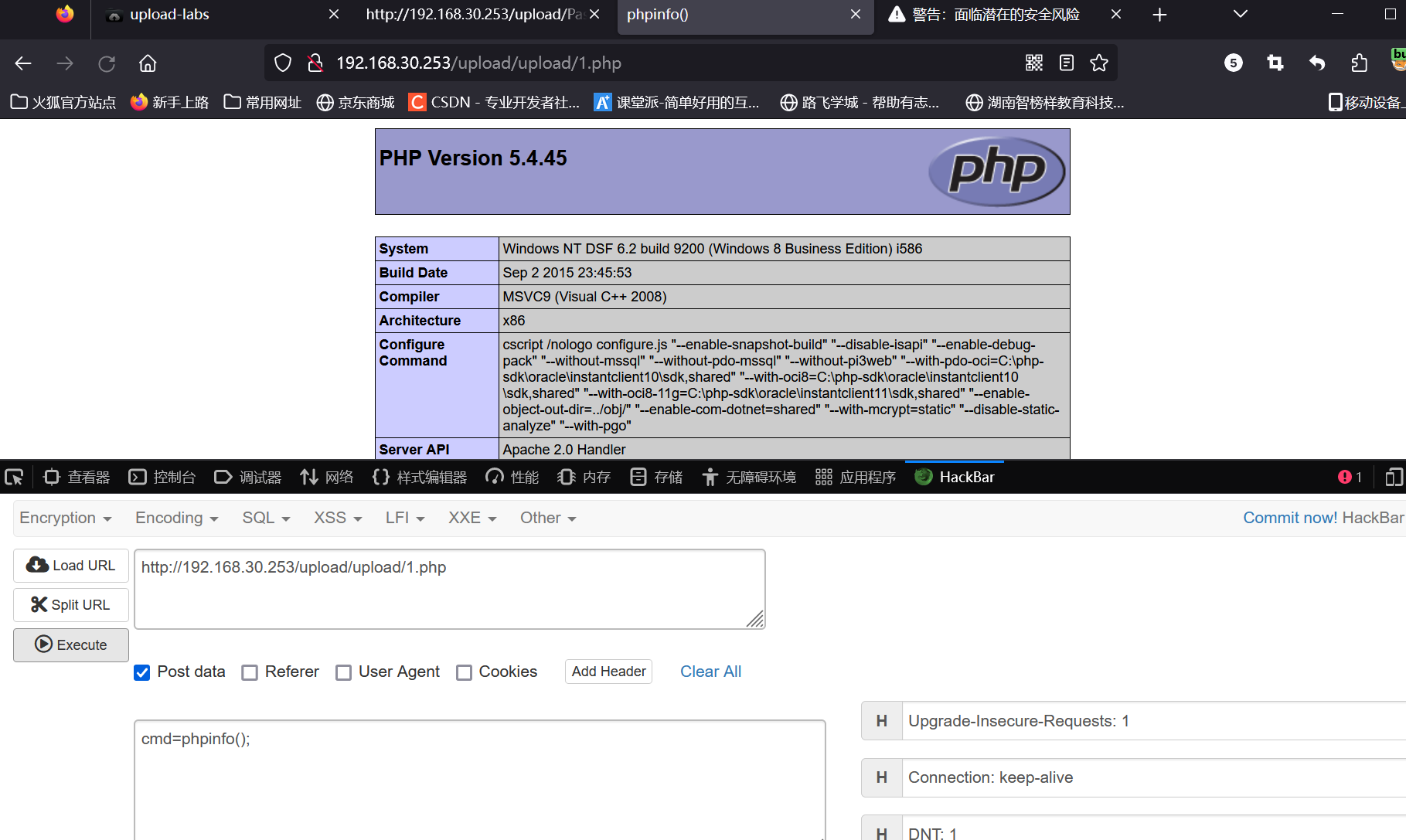Open the extension badge showing 5

pyautogui.click(x=1234, y=63)
